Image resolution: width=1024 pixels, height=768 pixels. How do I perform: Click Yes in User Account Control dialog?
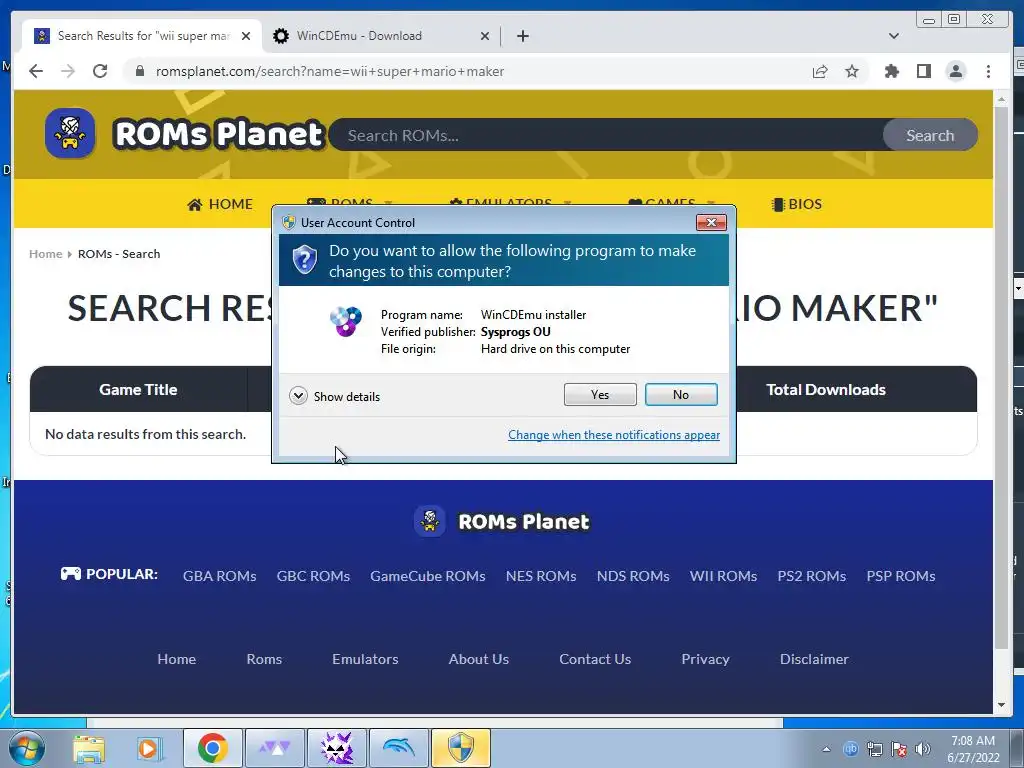pyautogui.click(x=600, y=394)
